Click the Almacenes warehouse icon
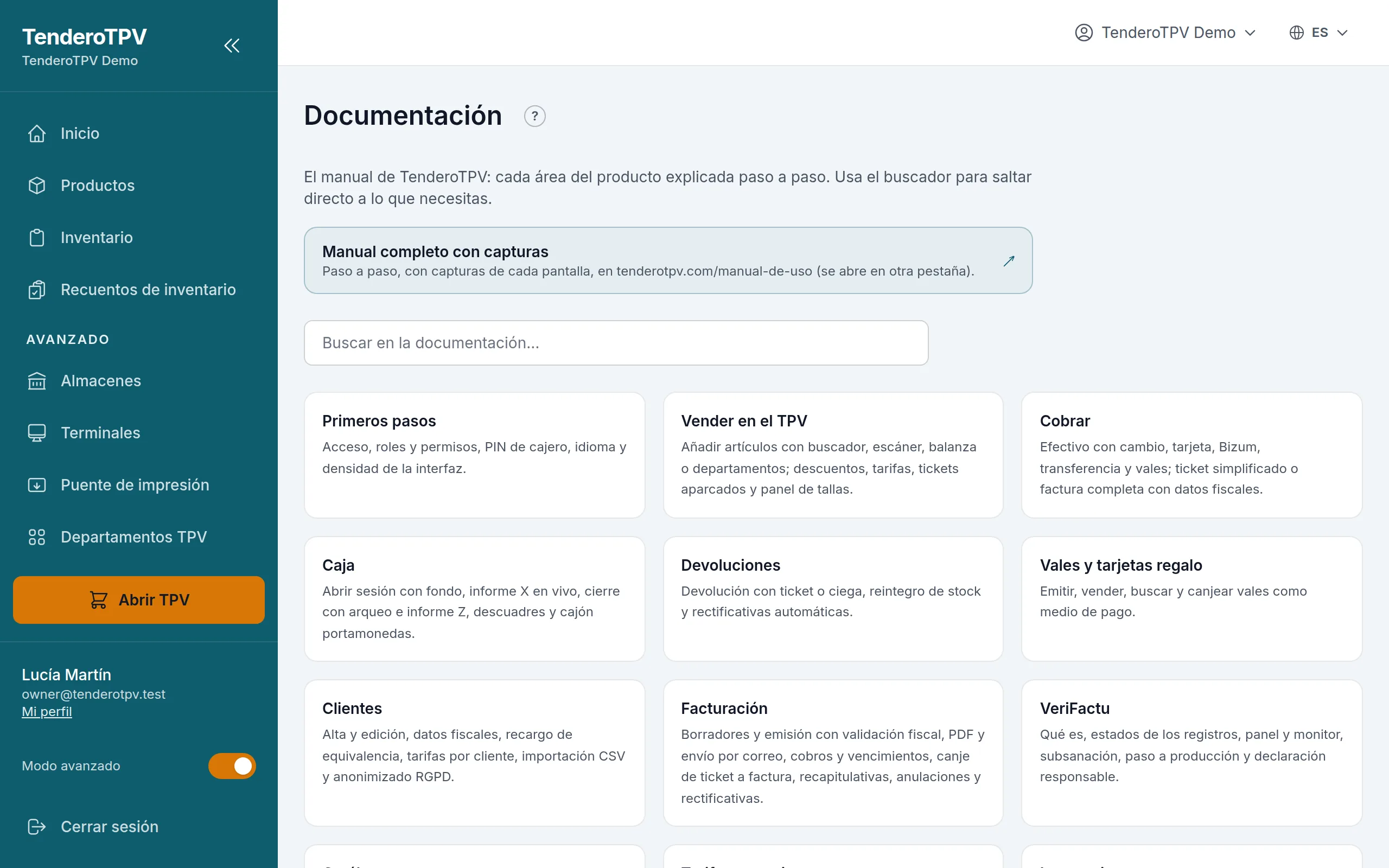 click(x=37, y=381)
